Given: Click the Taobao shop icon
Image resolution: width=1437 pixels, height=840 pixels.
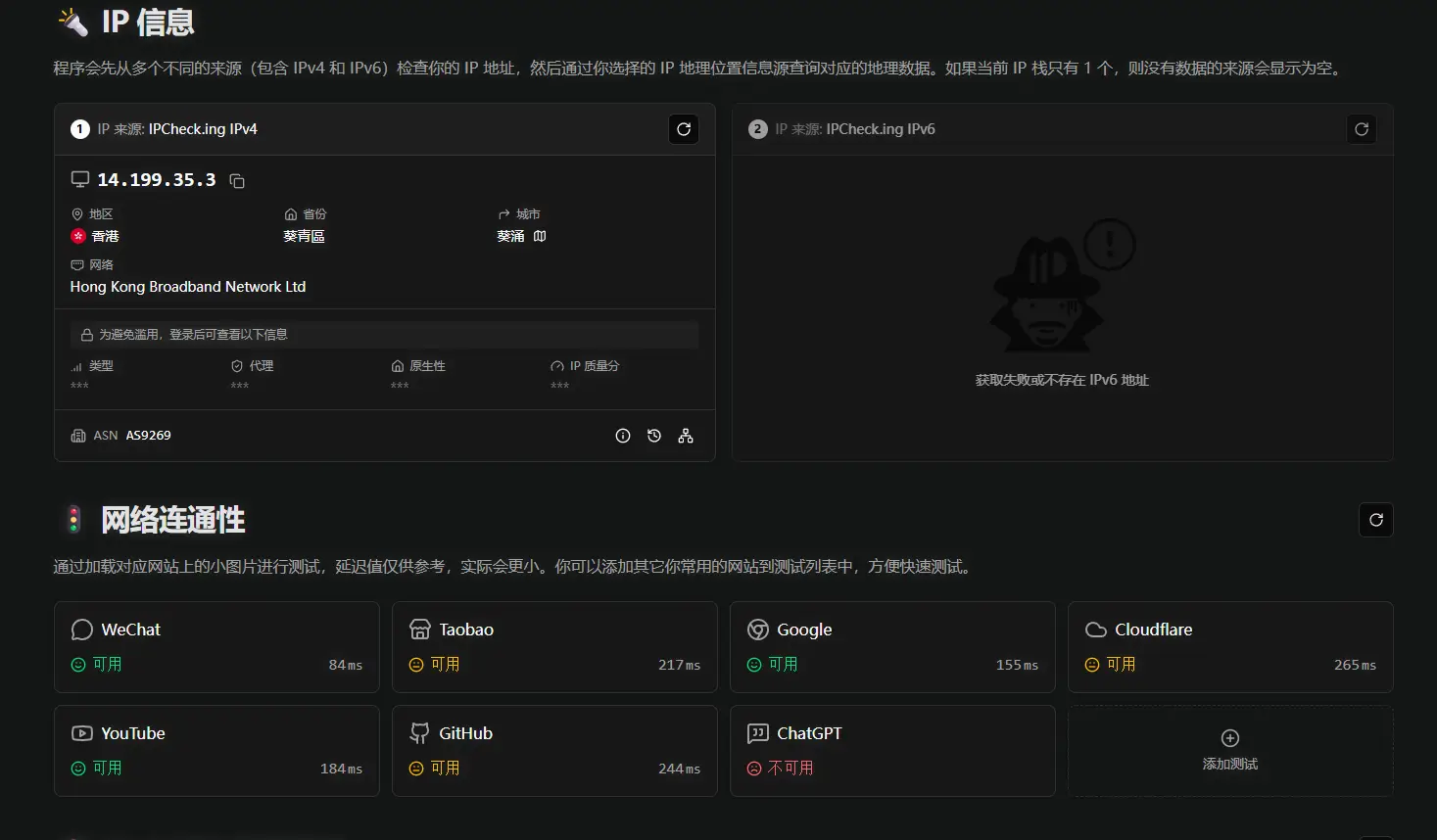Looking at the screenshot, I should click(x=420, y=630).
